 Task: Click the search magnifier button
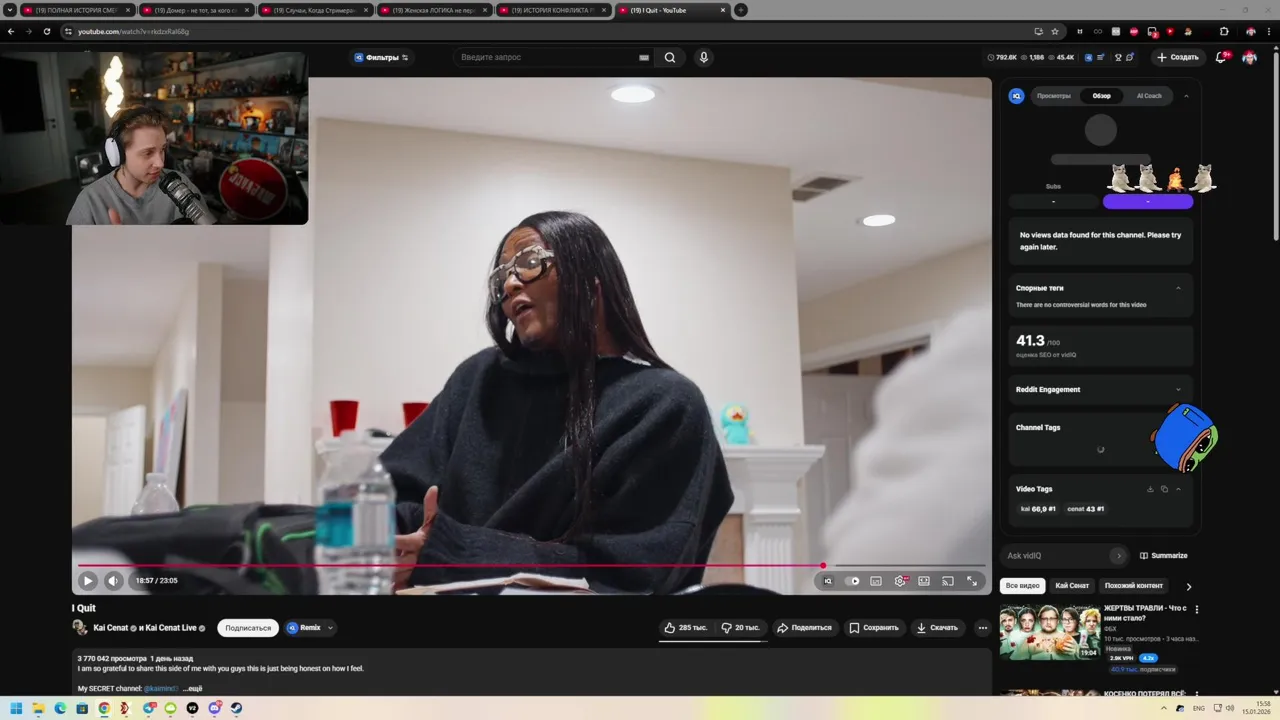click(x=670, y=57)
